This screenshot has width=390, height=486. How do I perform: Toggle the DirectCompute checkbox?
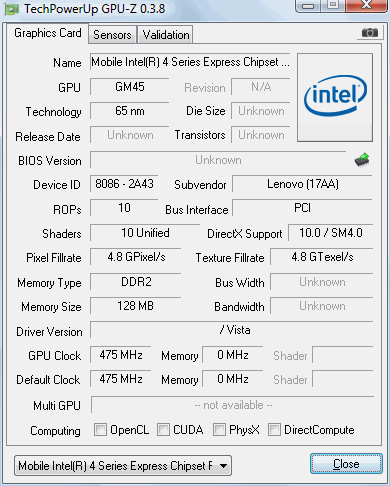pos(274,429)
